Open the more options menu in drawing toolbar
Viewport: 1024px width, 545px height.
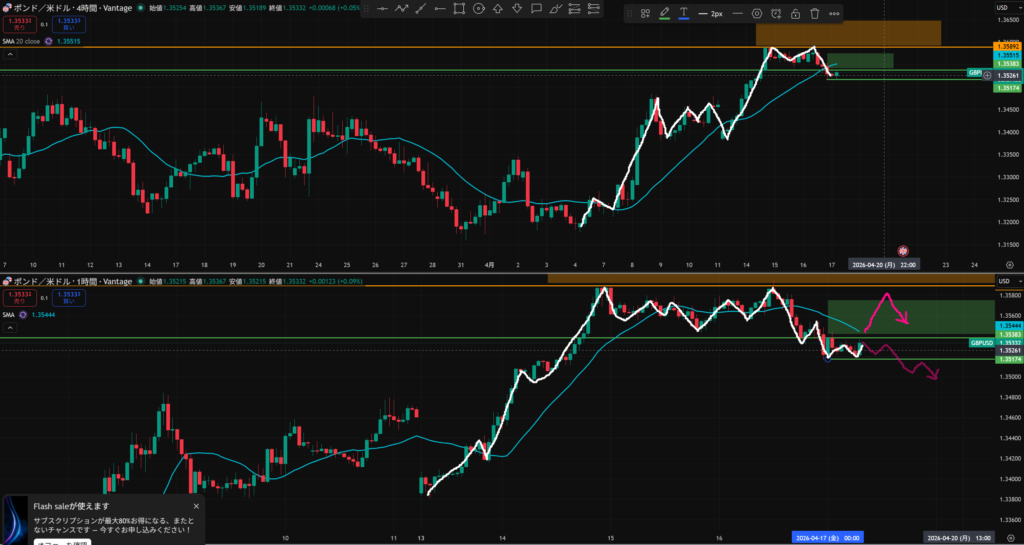pos(834,14)
